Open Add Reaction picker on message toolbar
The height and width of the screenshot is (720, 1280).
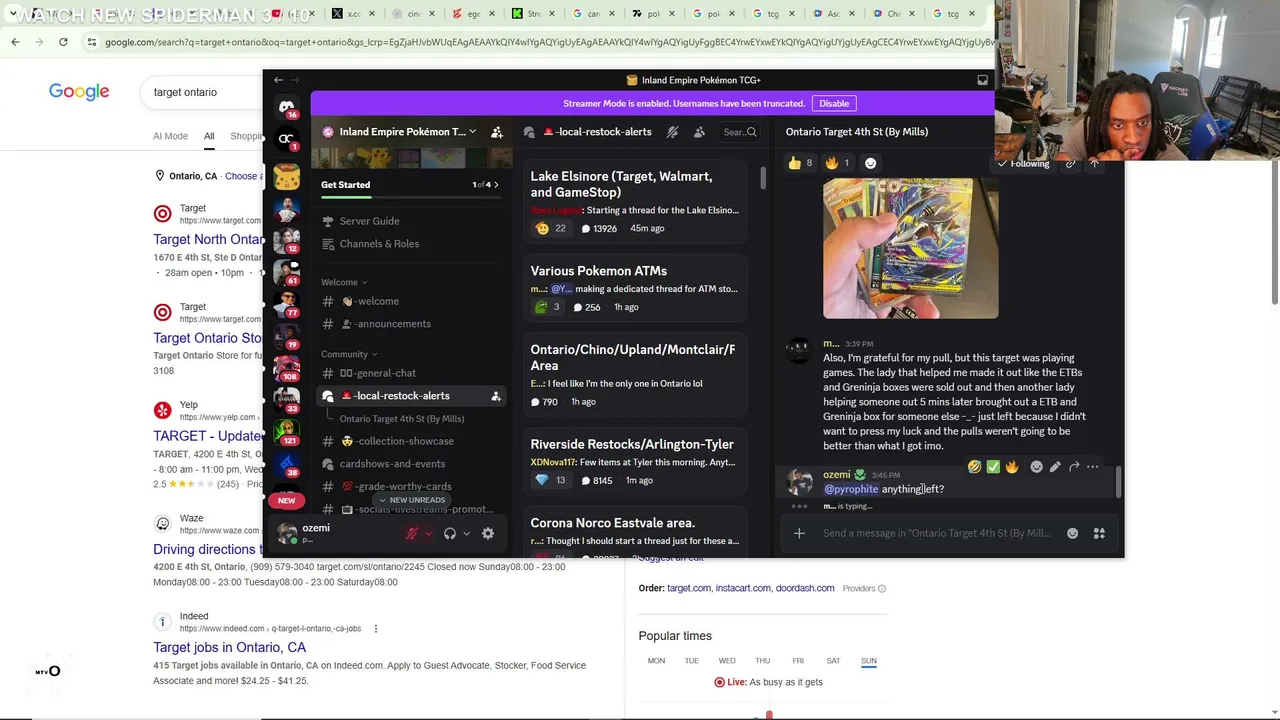(x=1036, y=467)
